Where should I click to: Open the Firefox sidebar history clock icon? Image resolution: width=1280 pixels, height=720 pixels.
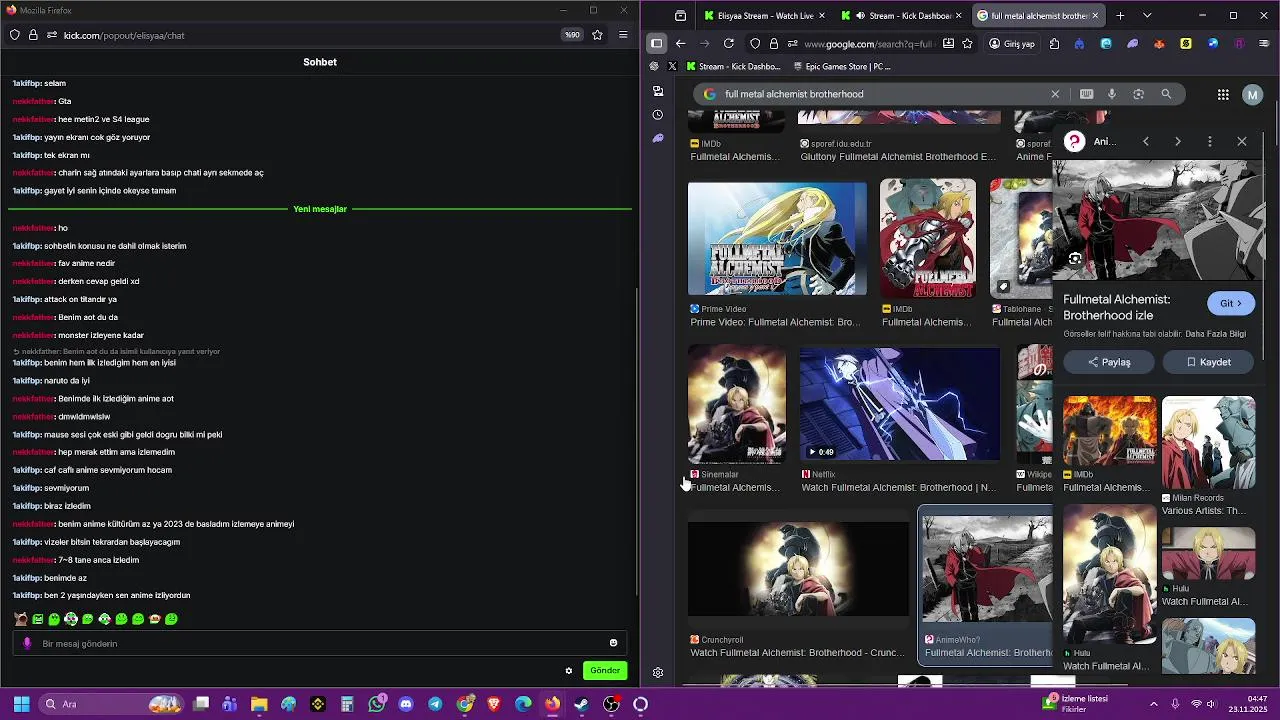657,115
